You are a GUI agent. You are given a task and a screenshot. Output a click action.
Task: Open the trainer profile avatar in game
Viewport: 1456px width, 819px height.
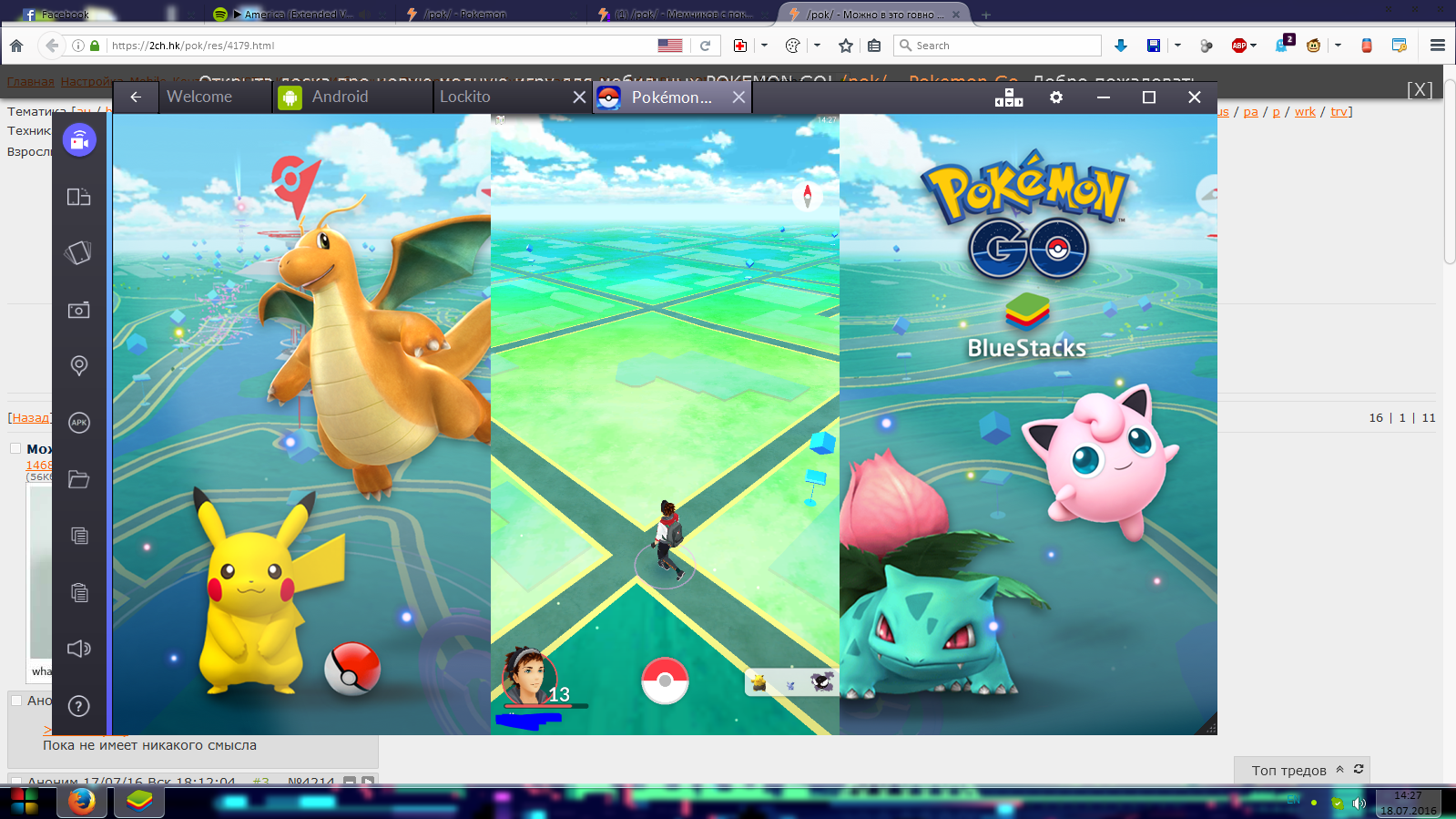pos(528,677)
